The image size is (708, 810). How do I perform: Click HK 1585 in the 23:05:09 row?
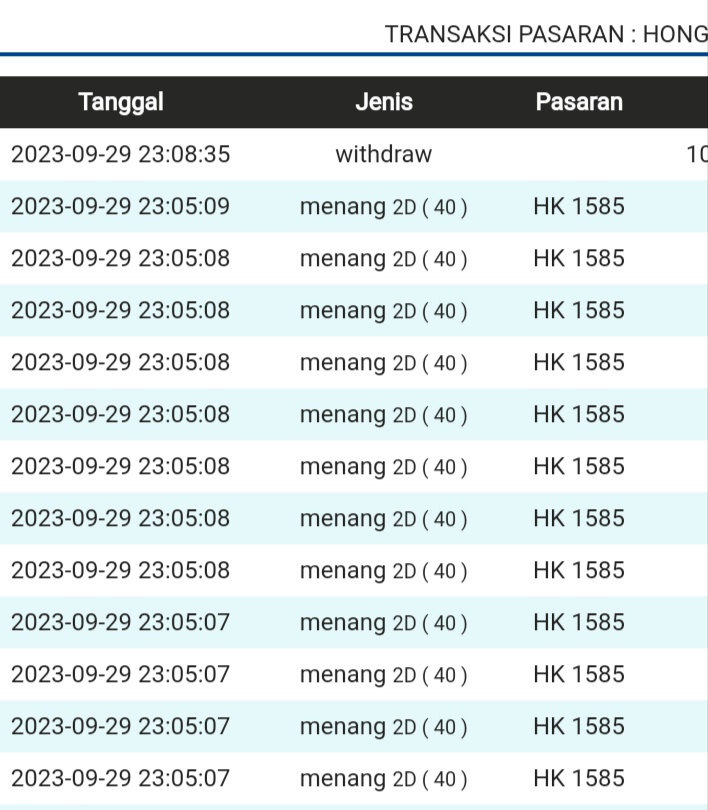[x=579, y=207]
